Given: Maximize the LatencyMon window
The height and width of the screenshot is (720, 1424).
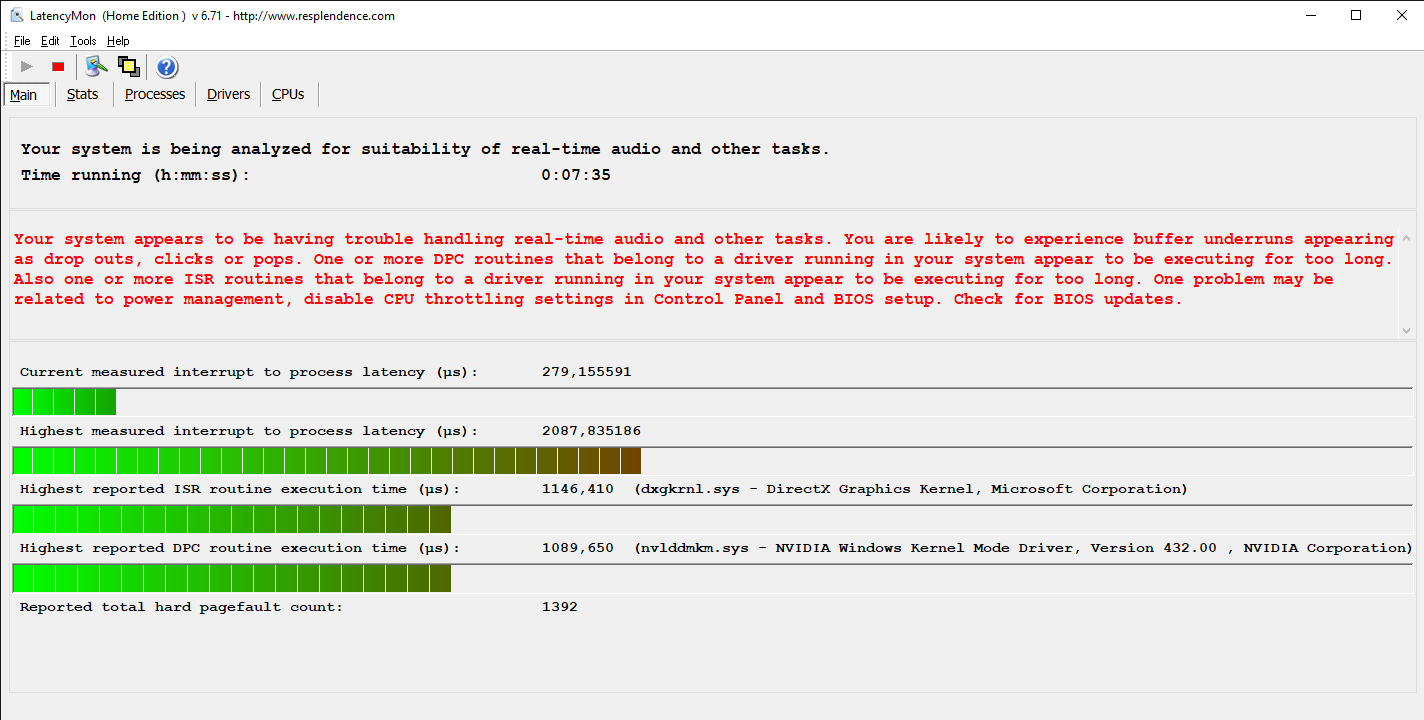Looking at the screenshot, I should point(1356,15).
